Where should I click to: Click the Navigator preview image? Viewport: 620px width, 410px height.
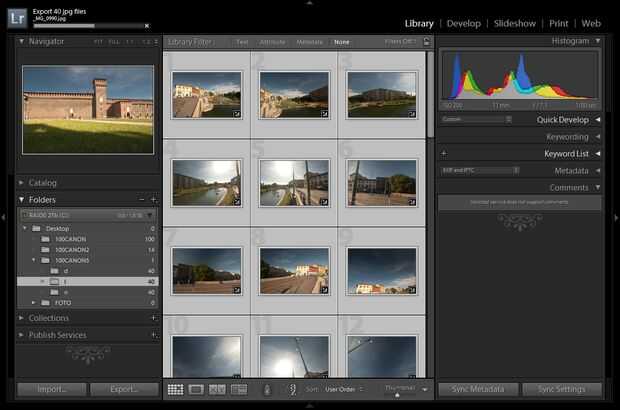[88, 110]
